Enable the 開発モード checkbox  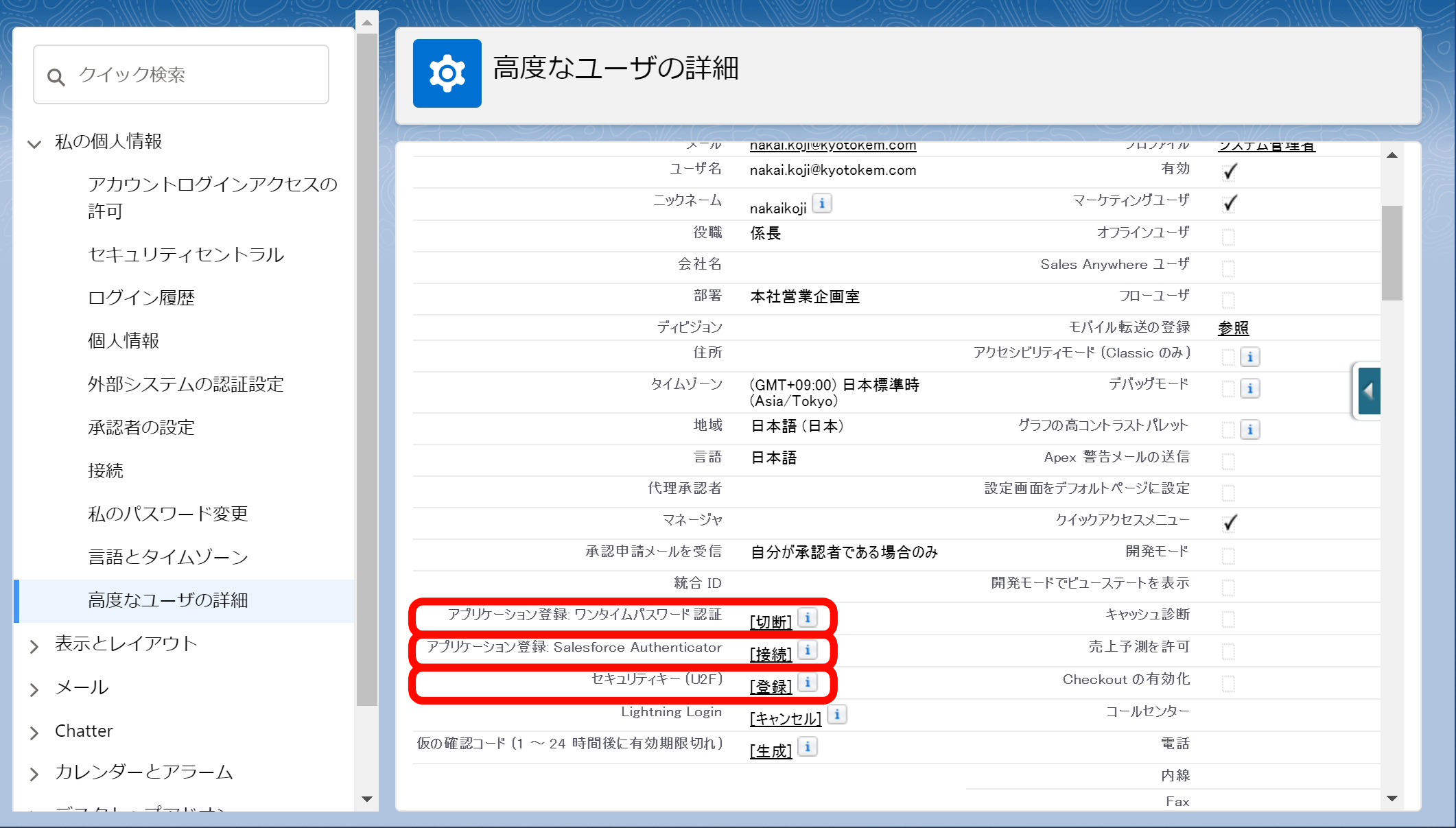click(x=1228, y=556)
